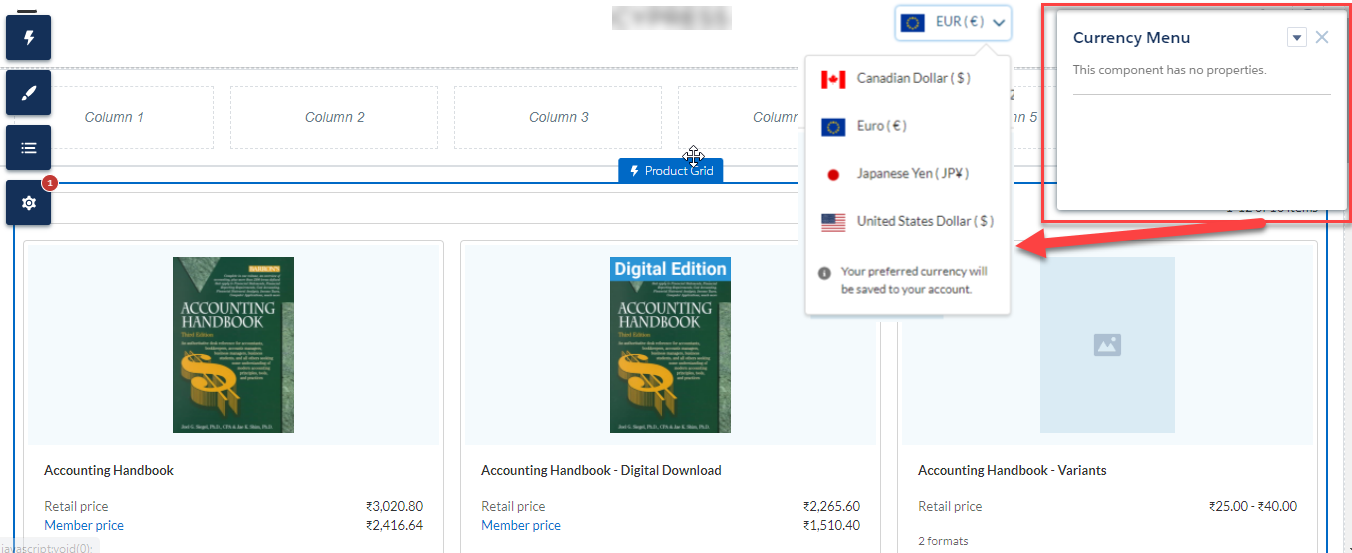Open the Components lightning bolt panel
This screenshot has height=553, width=1352.
29,38
